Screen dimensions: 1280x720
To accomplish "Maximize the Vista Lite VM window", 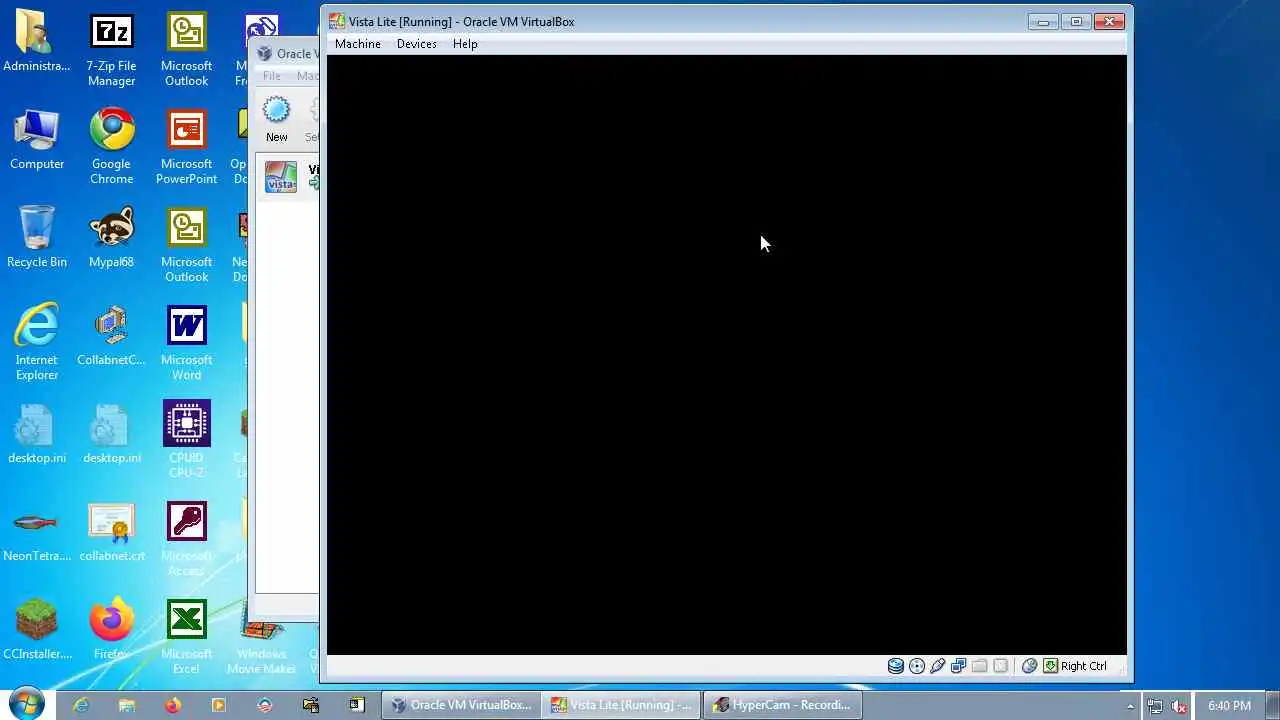I will (1076, 21).
